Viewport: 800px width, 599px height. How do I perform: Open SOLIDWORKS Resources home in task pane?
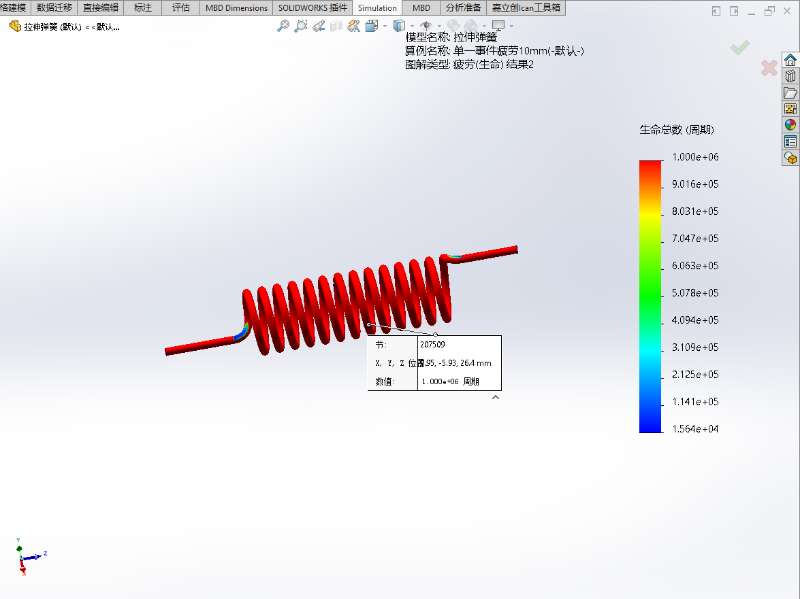pos(790,60)
